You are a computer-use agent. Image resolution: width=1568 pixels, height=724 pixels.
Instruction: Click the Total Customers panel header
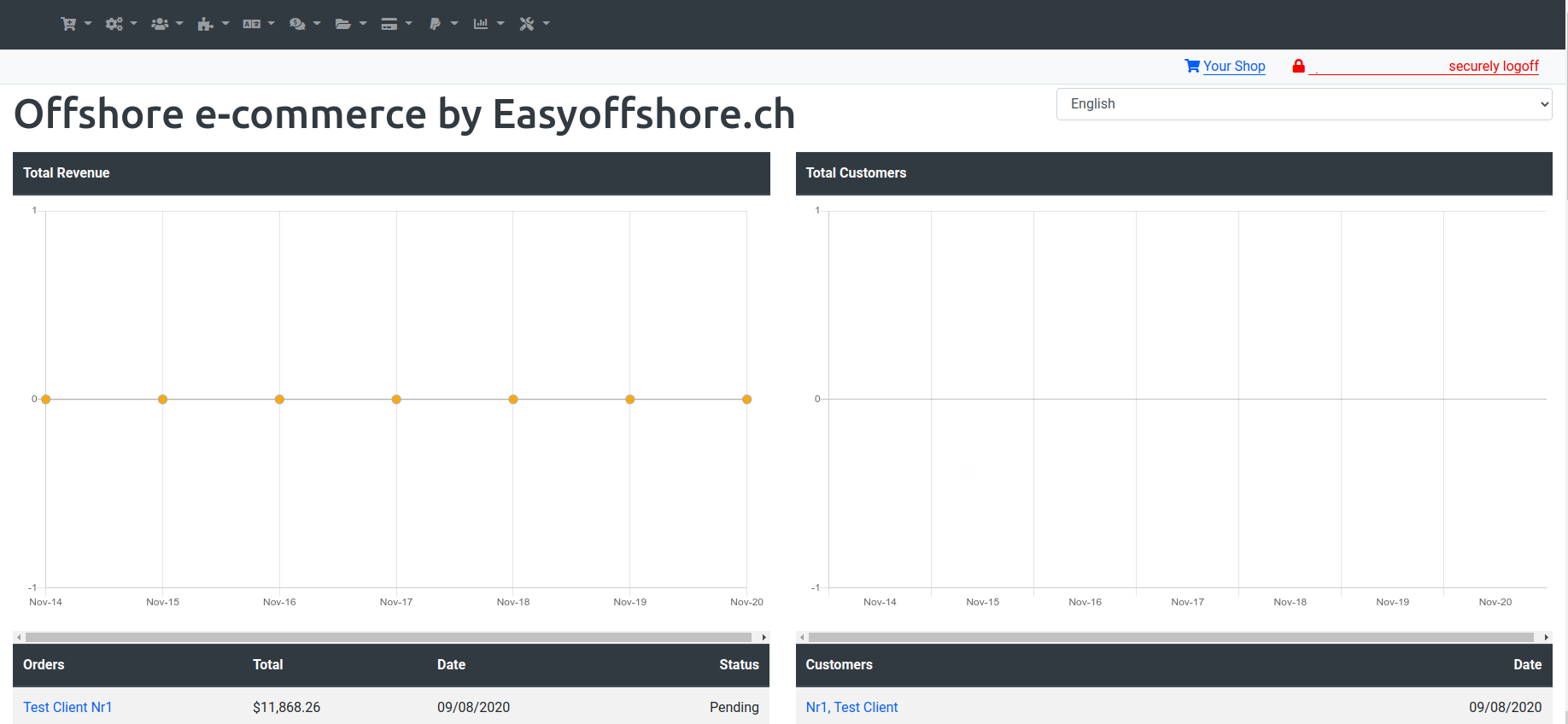(x=1174, y=173)
